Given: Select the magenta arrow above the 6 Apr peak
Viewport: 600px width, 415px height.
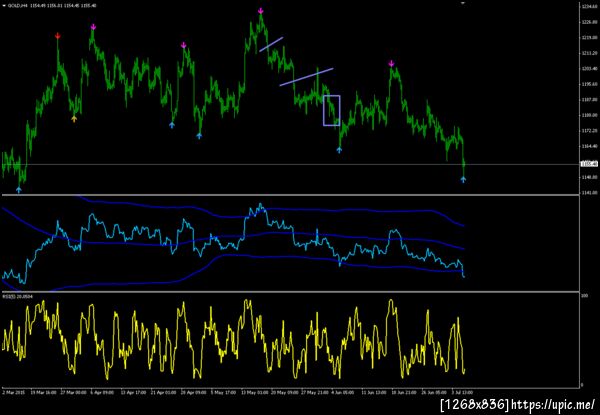Looking at the screenshot, I should [x=93, y=27].
